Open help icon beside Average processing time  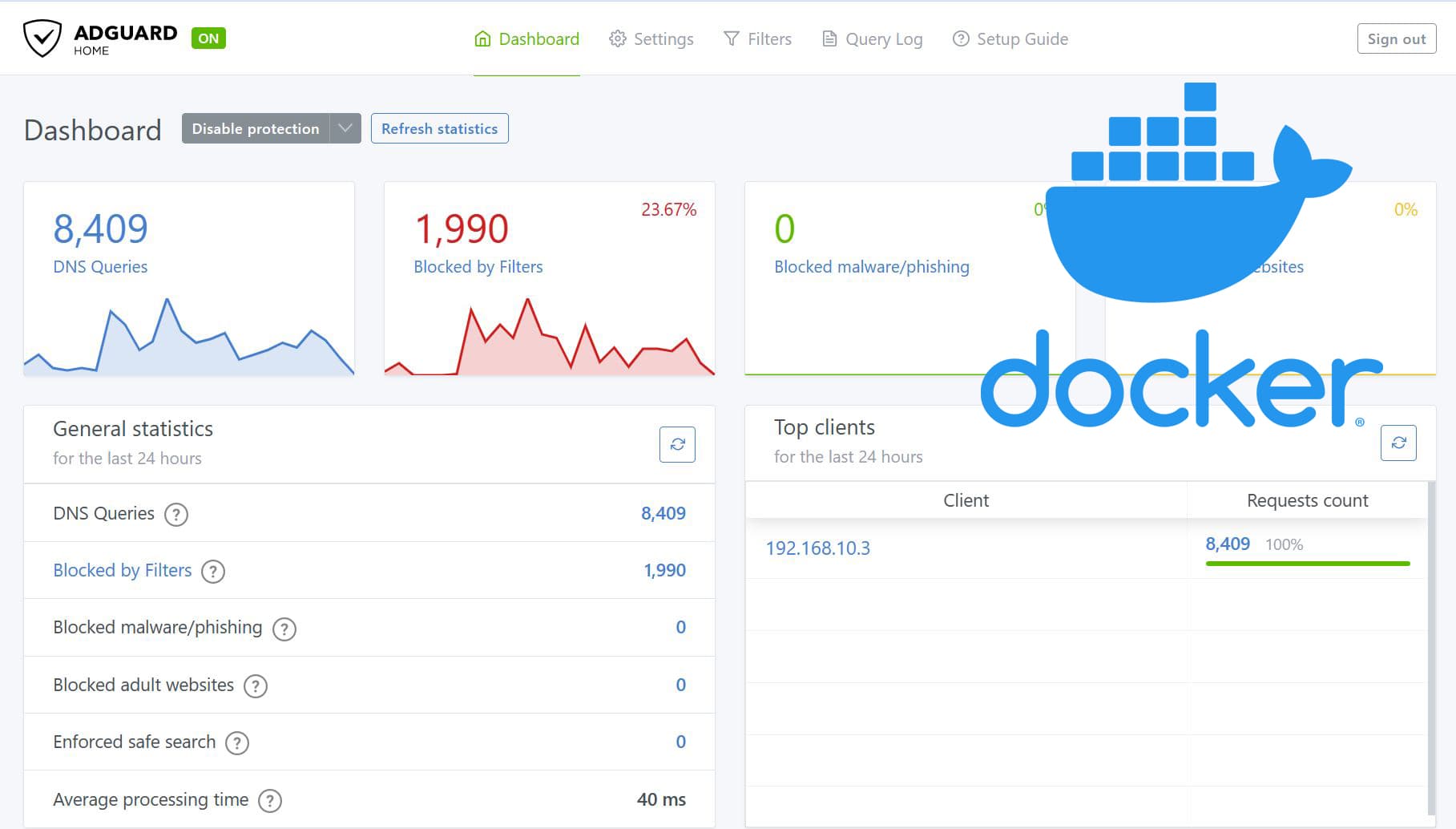click(270, 800)
